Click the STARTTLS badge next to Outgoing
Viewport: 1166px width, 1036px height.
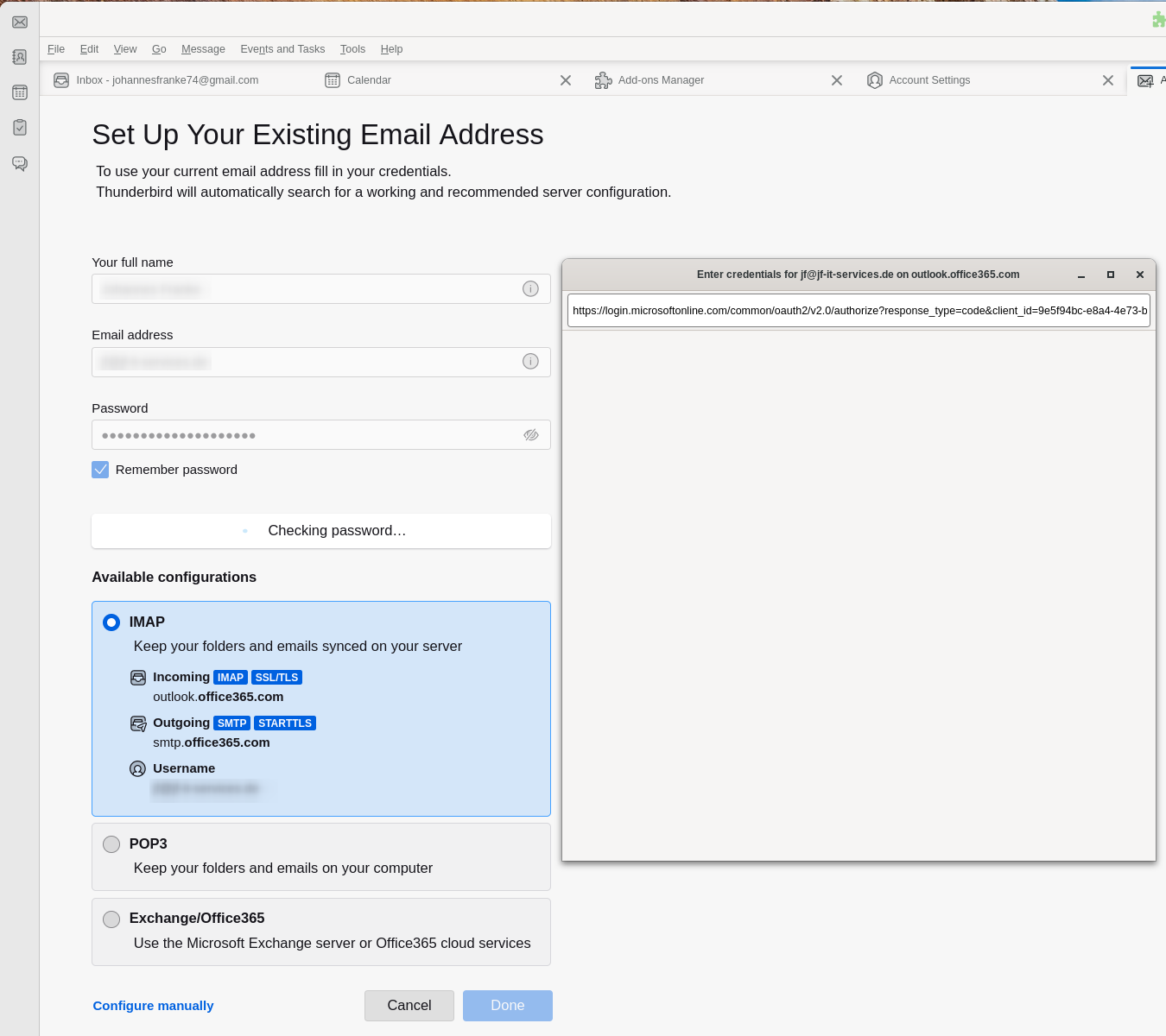(x=285, y=723)
